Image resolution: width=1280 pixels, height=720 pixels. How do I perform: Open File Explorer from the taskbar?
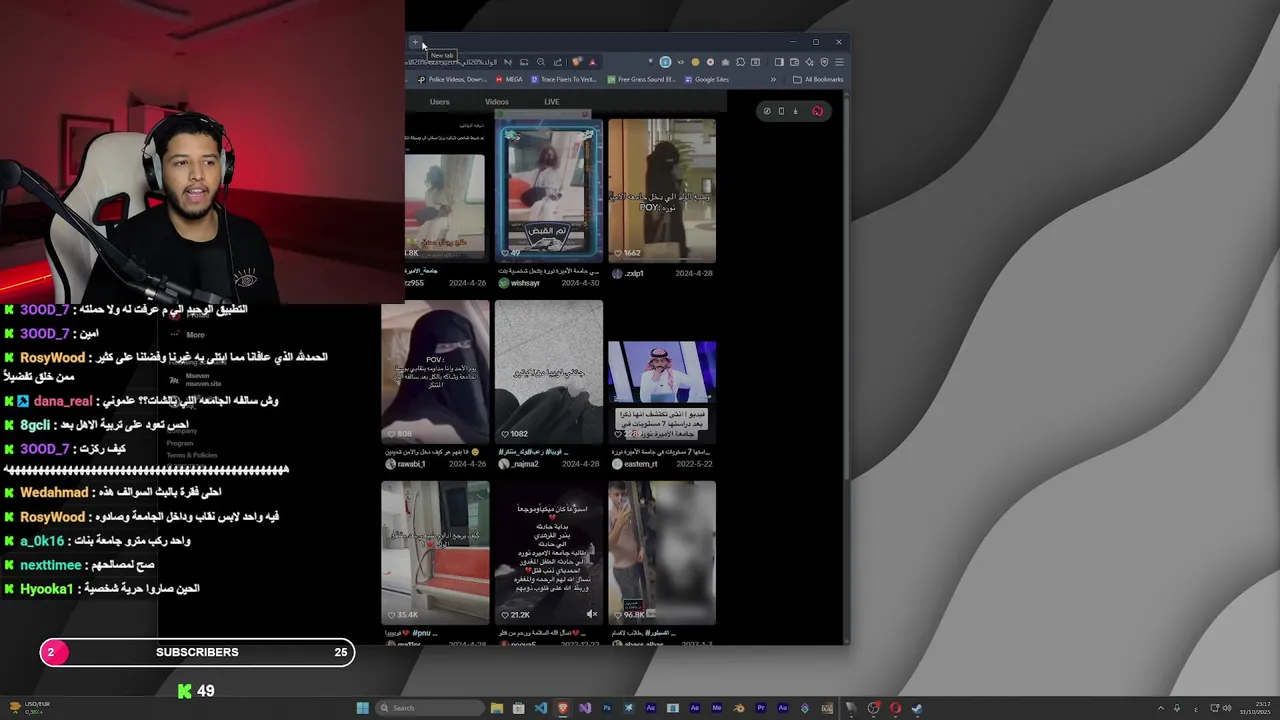coord(497,708)
